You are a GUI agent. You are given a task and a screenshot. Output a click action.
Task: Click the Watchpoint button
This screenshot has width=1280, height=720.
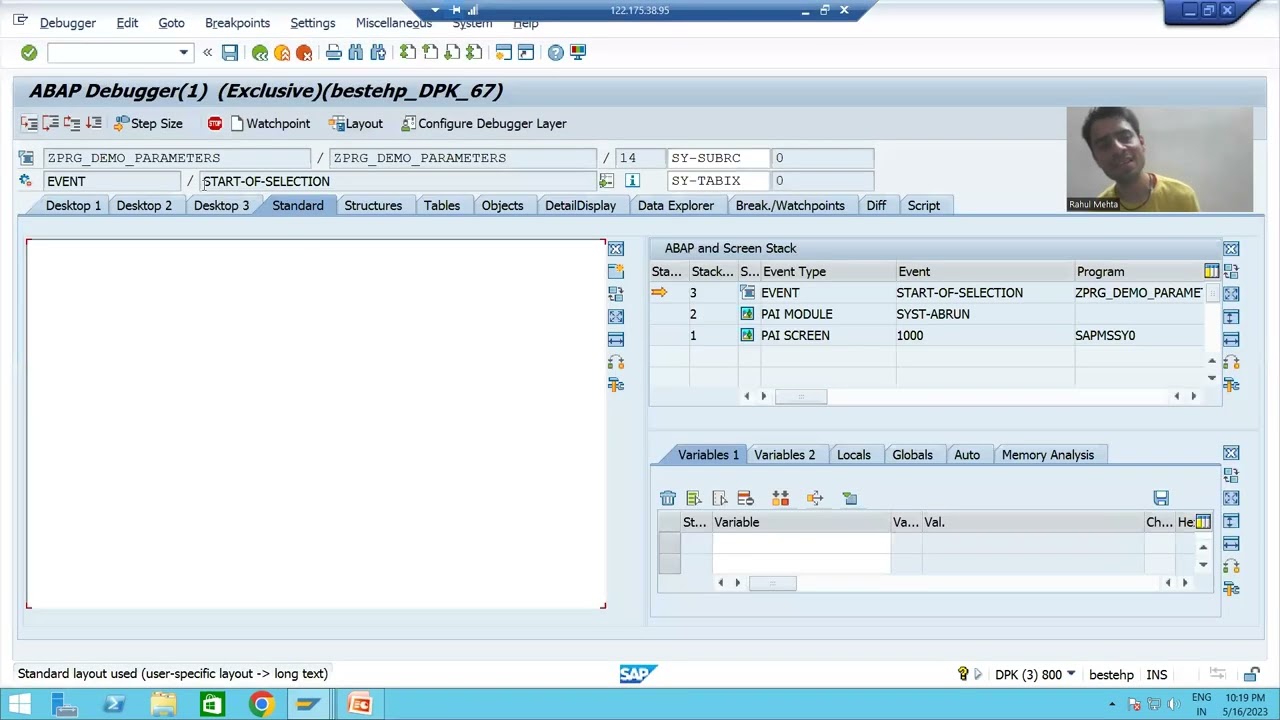pyautogui.click(x=270, y=123)
